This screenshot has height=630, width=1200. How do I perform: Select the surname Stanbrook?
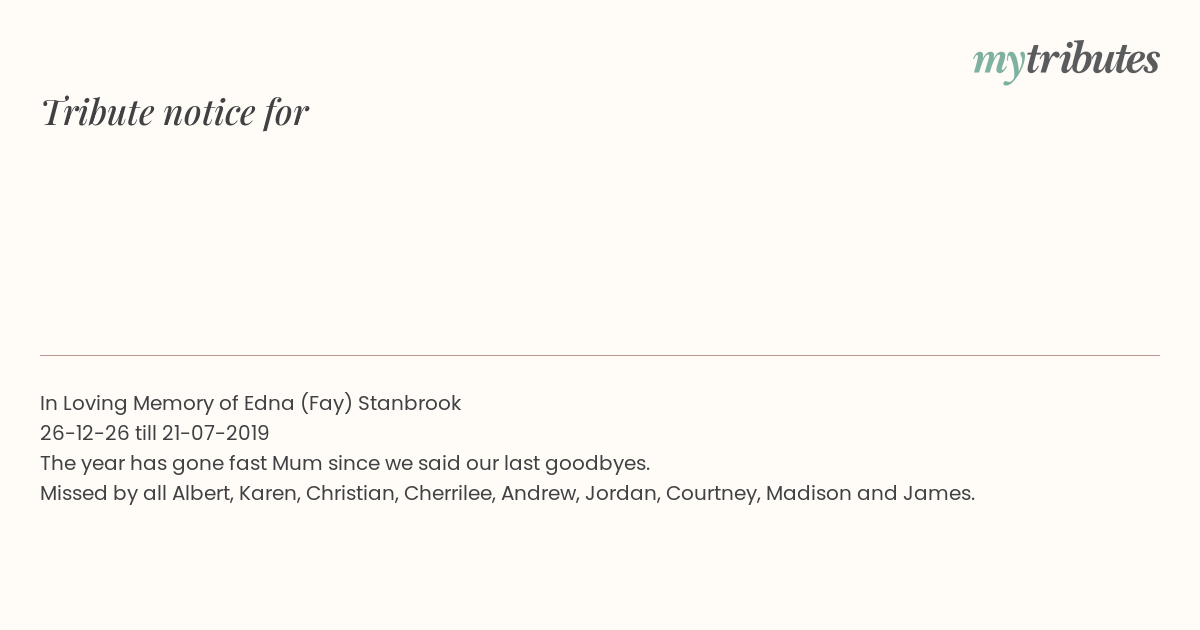[x=409, y=403]
